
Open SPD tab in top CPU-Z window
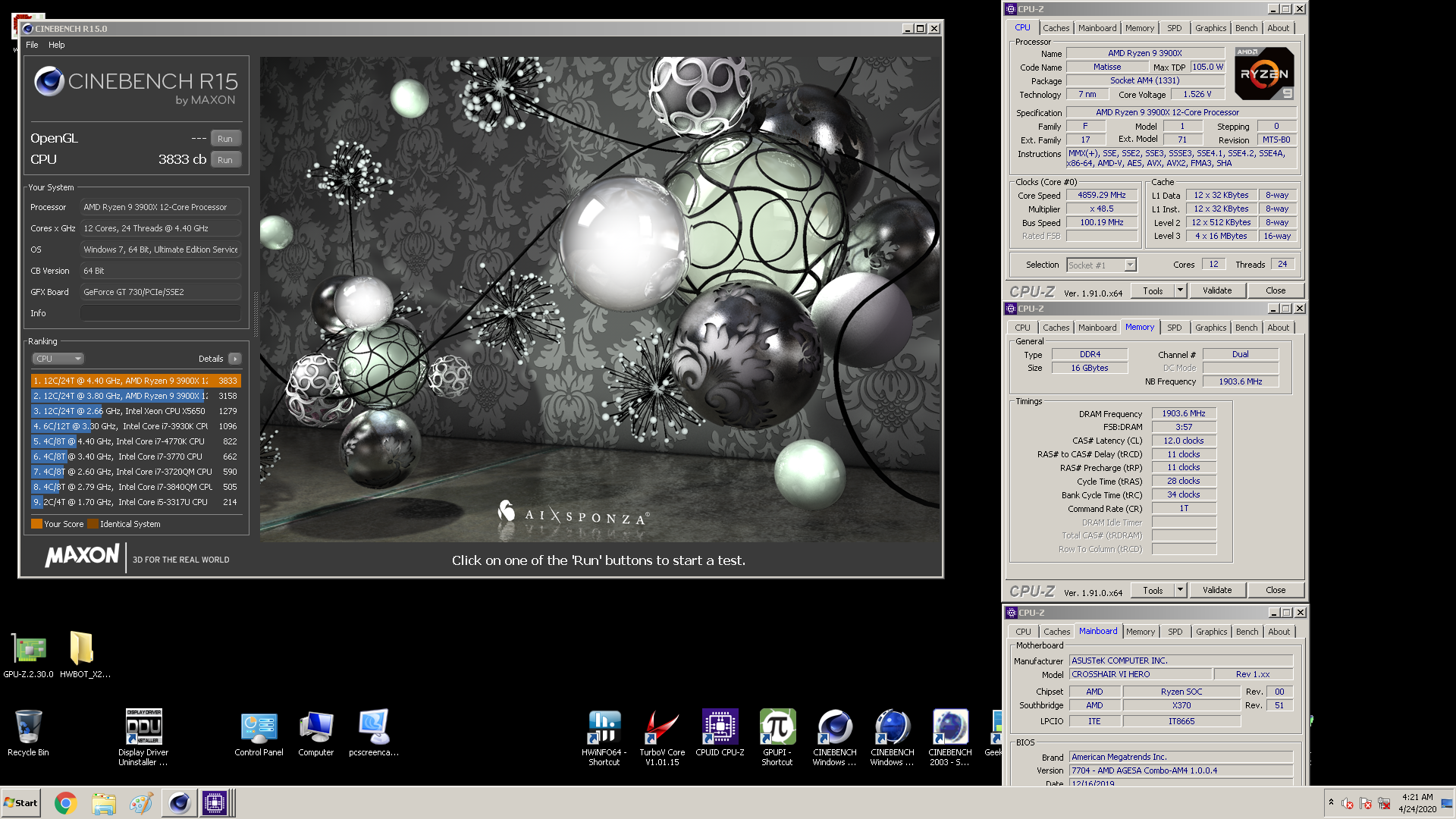point(1175,28)
